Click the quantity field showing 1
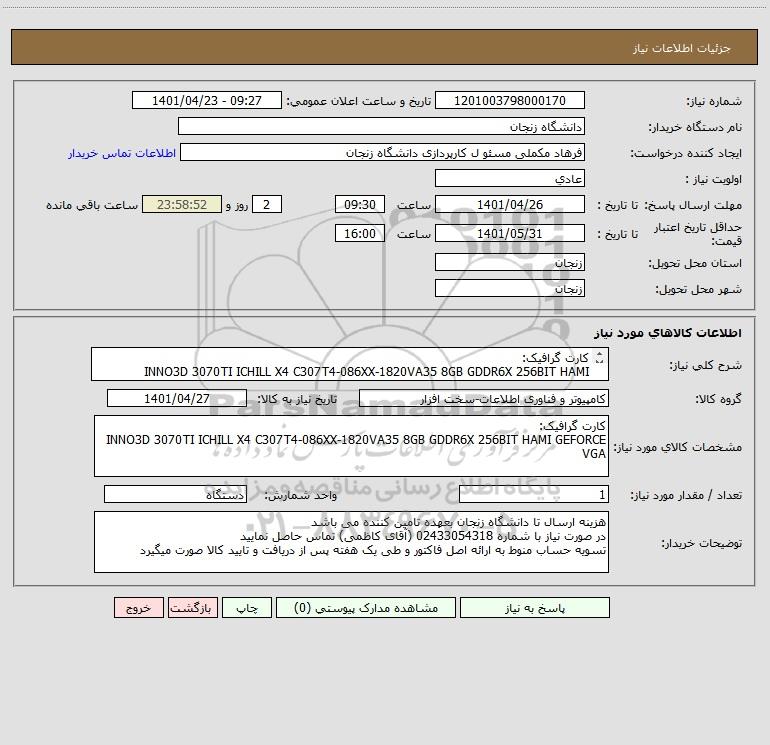 click(534, 495)
